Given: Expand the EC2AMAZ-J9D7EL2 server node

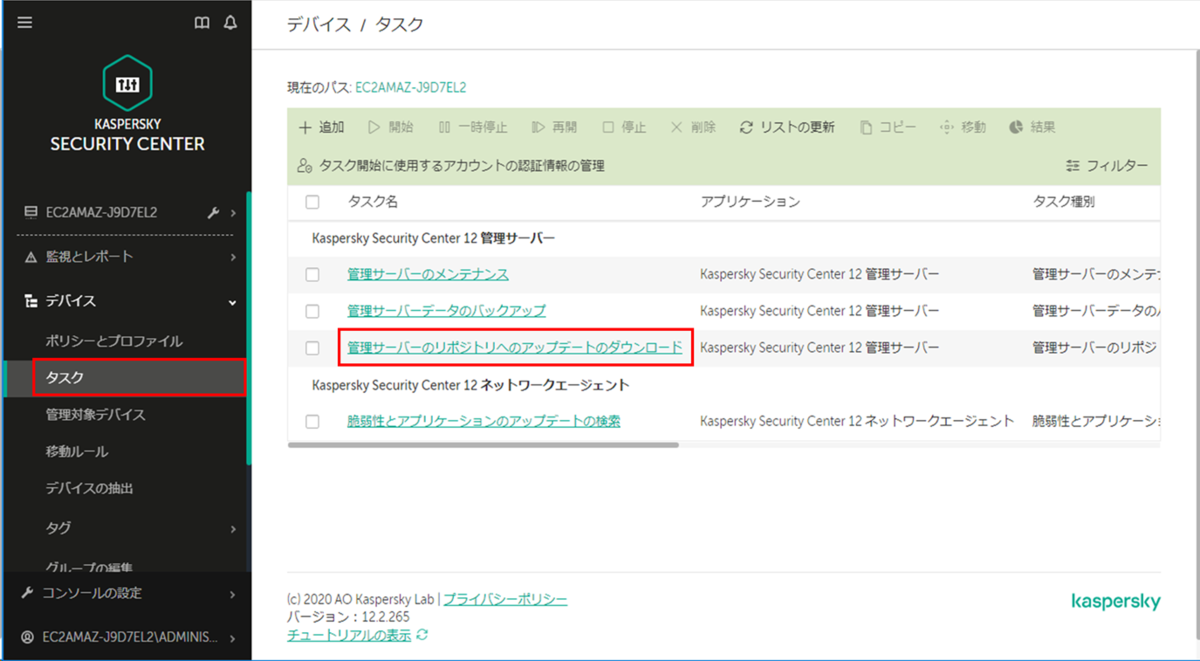Looking at the screenshot, I should (x=233, y=212).
